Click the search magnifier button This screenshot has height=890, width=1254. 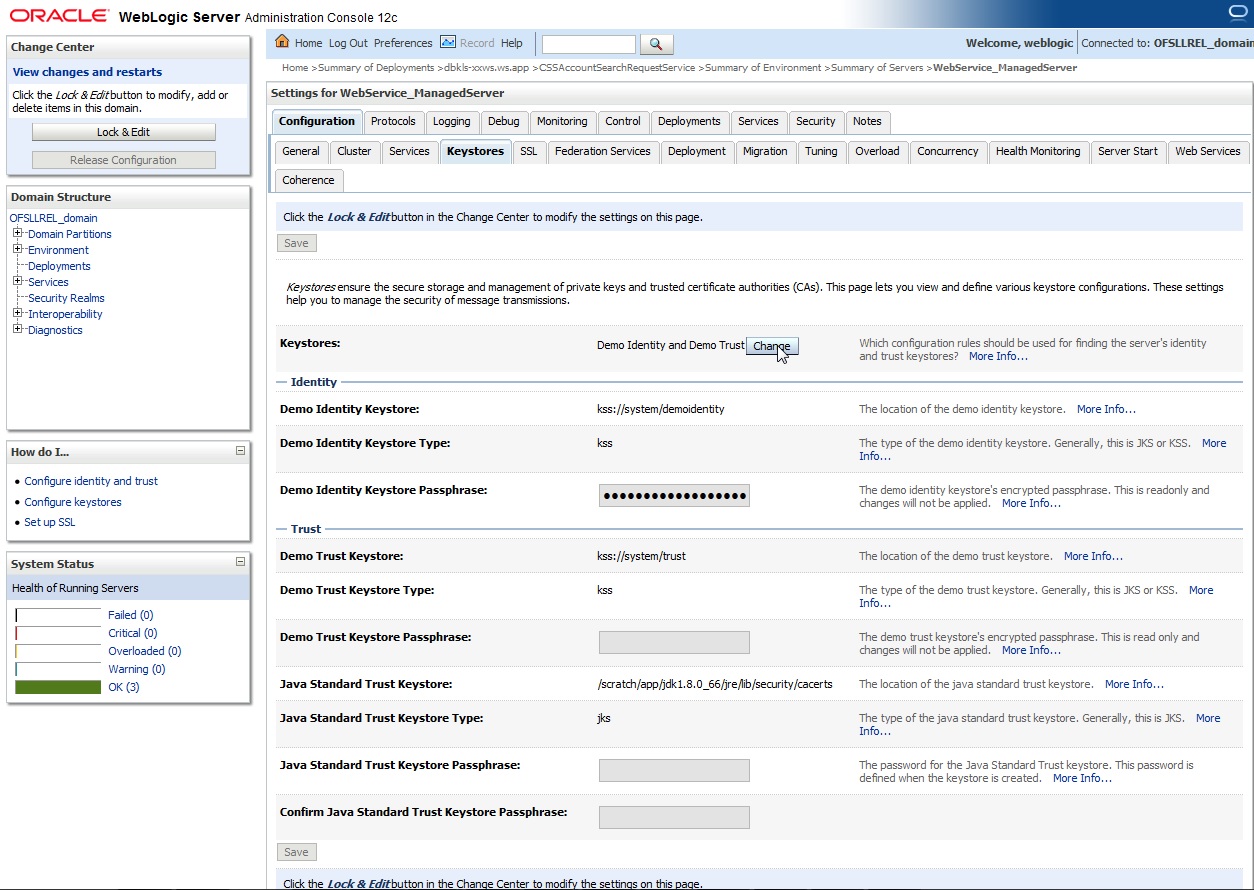click(x=656, y=44)
